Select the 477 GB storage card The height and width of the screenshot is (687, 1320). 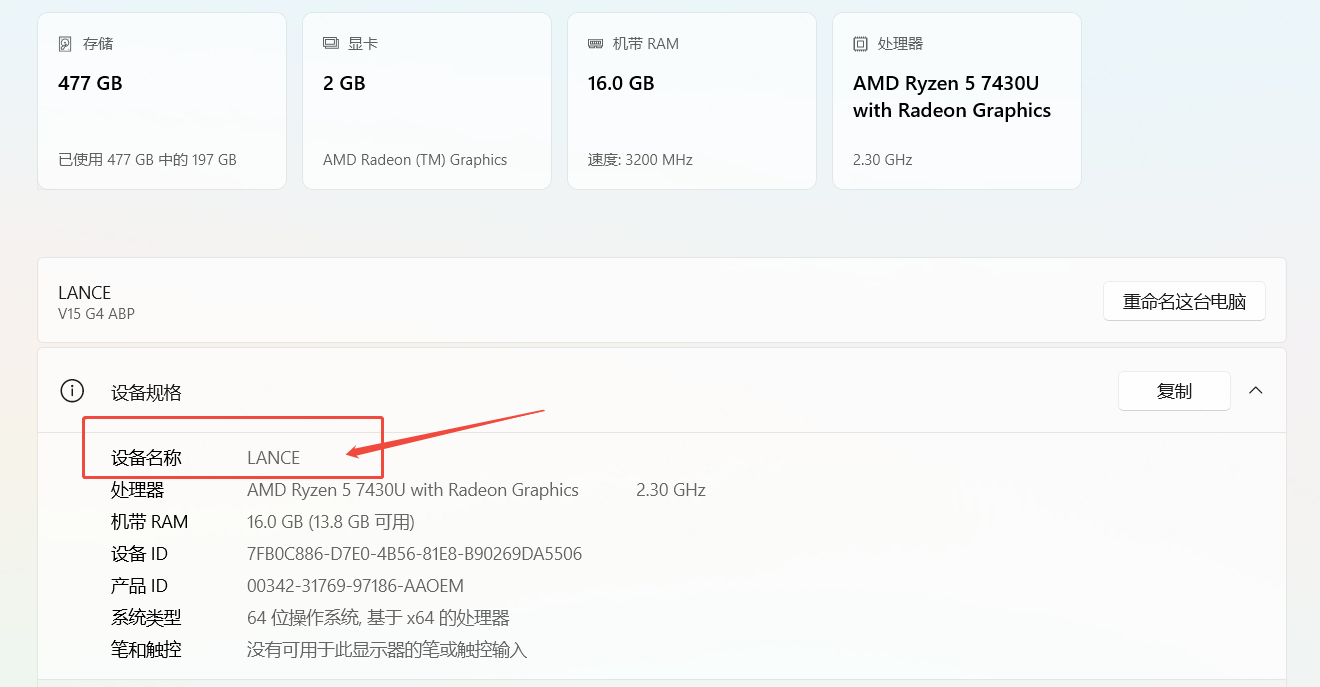click(162, 100)
